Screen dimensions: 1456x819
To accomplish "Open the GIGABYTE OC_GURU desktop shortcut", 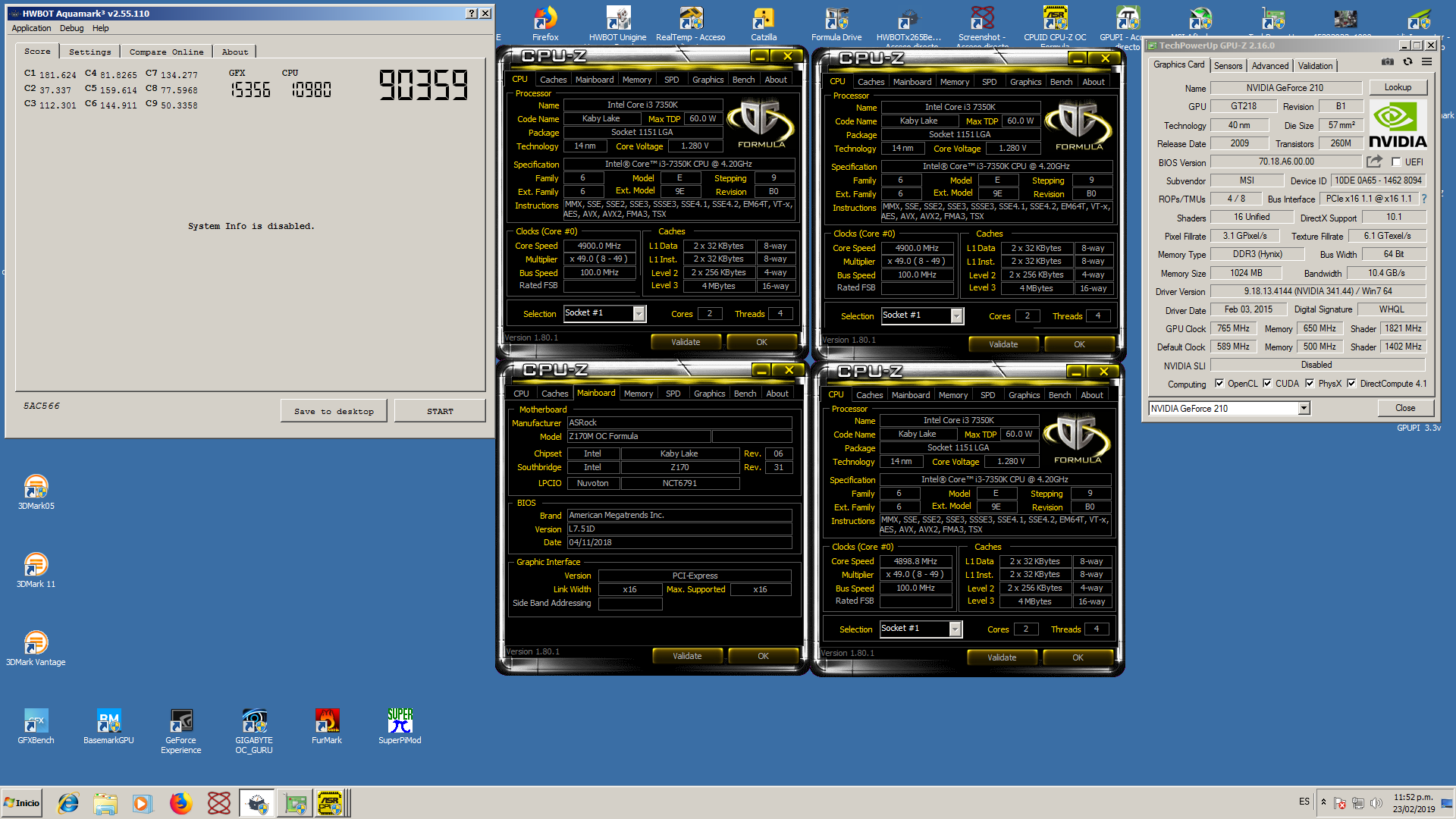I will point(254,731).
